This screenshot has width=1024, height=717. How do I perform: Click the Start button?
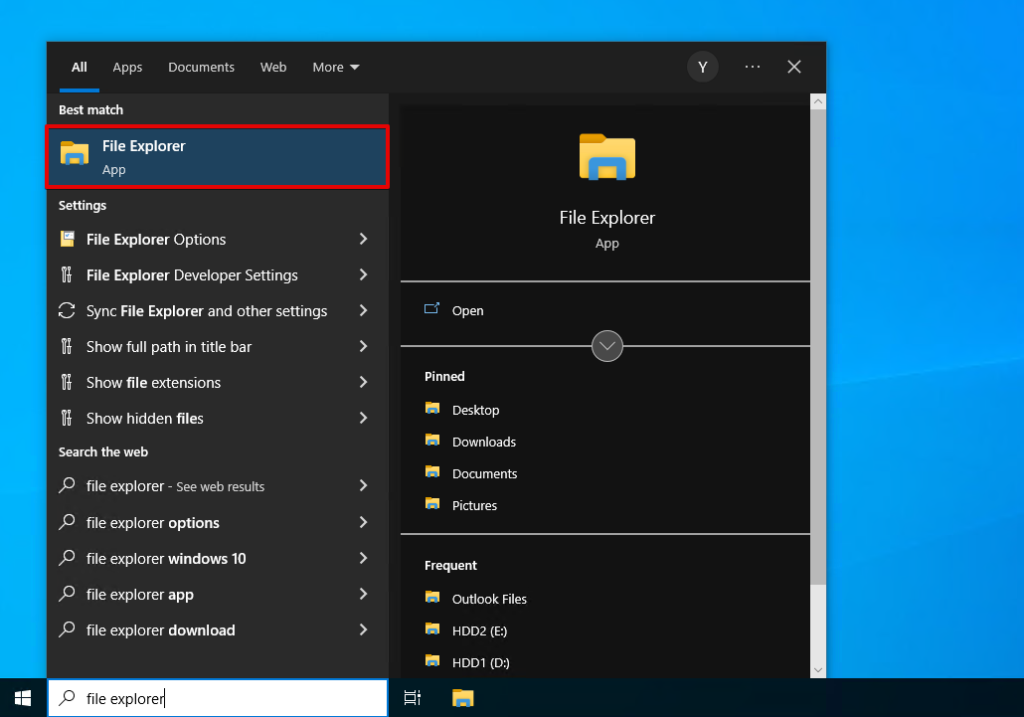coord(20,697)
